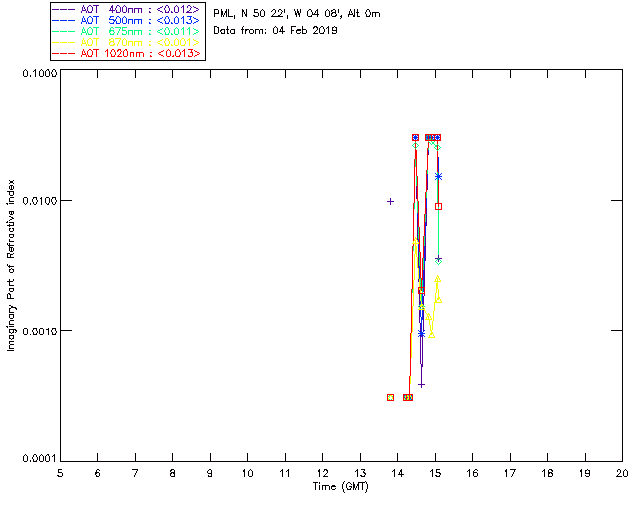The height and width of the screenshot is (512, 640).
Task: Click the x-axis tick label 12
Action: (x=322, y=474)
